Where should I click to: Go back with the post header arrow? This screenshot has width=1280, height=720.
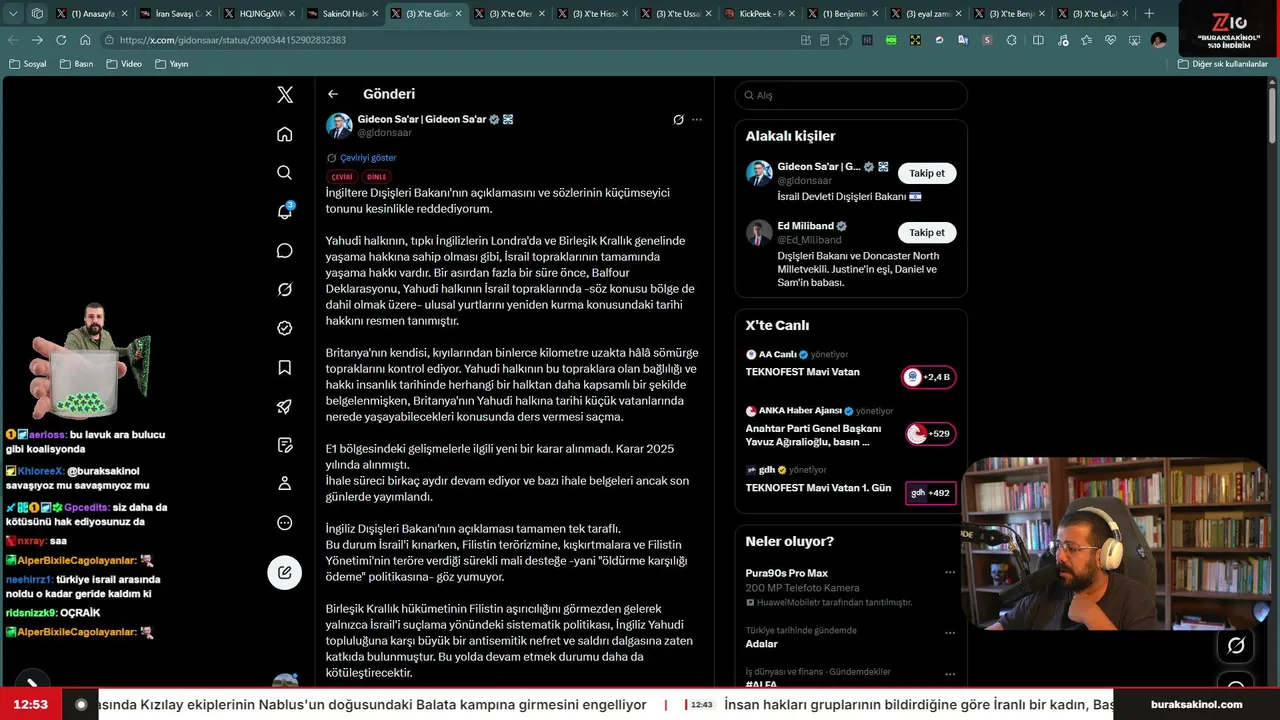coord(333,94)
